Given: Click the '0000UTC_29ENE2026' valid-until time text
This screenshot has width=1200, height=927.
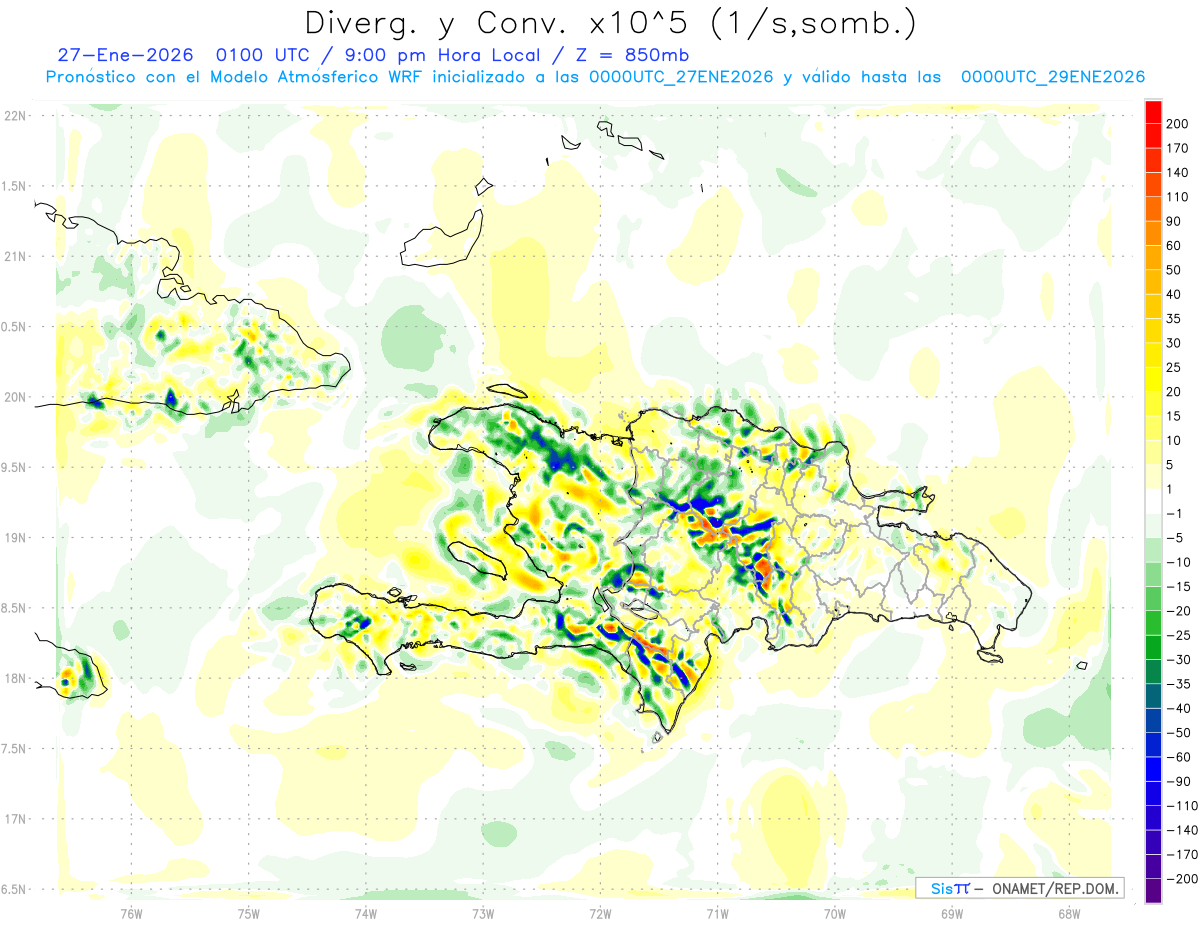Looking at the screenshot, I should [1053, 77].
